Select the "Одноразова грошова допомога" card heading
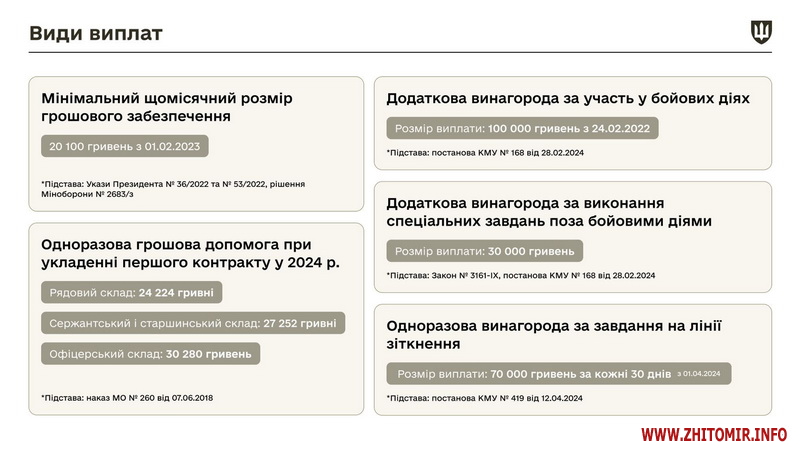 190,253
